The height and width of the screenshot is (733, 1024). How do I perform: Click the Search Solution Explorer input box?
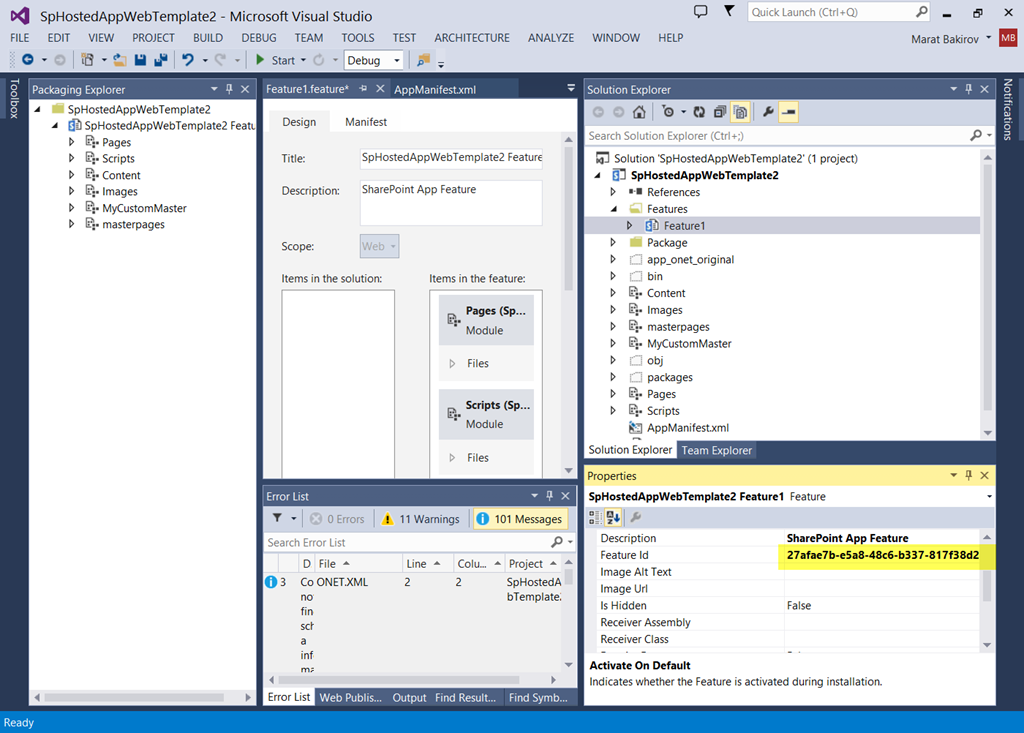click(x=777, y=136)
